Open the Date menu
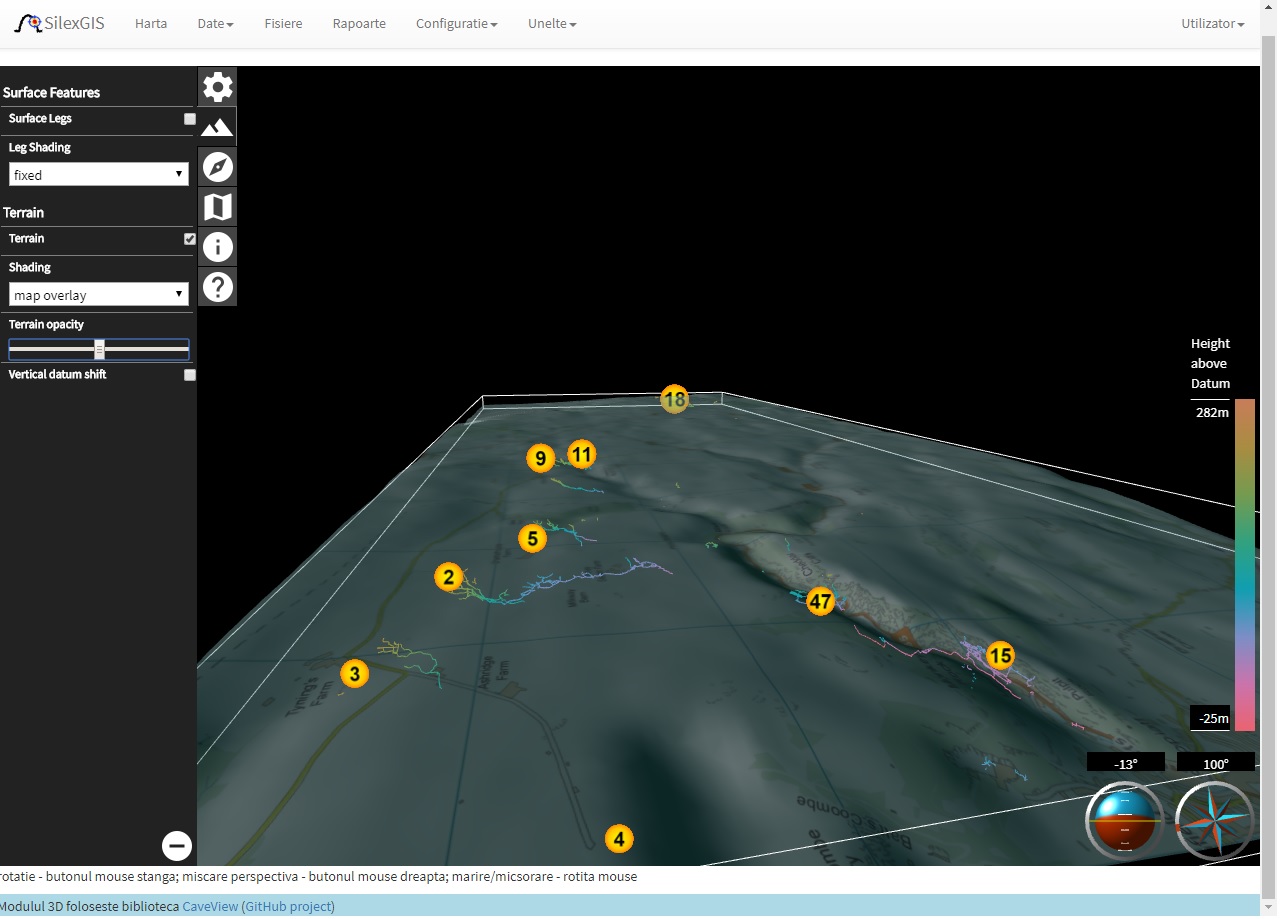 [x=215, y=23]
